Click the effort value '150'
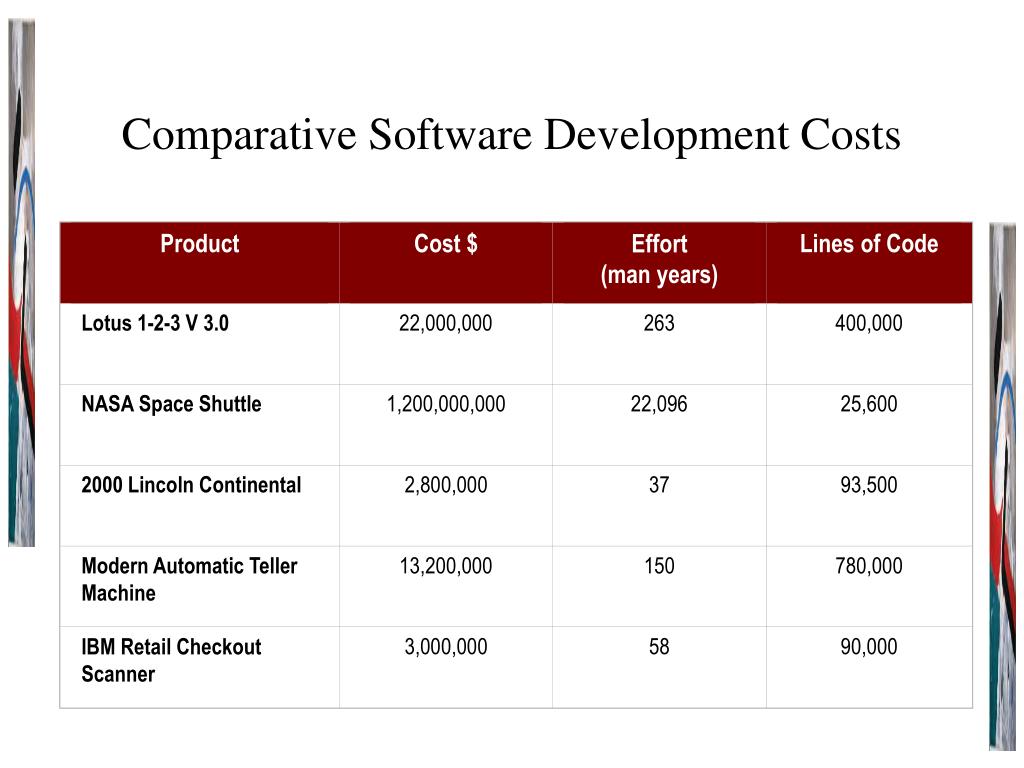 tap(659, 566)
